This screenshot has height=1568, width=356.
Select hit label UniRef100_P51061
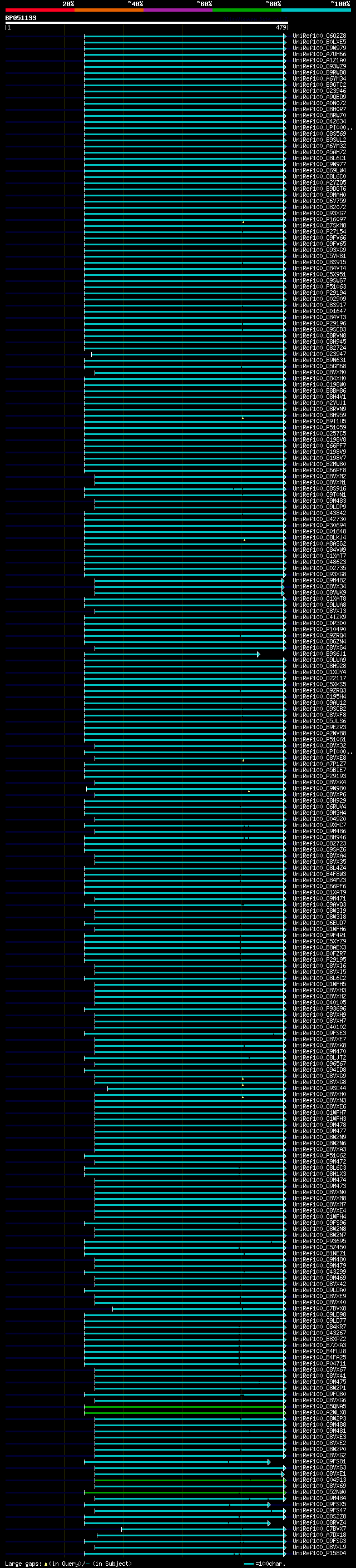pyautogui.click(x=319, y=740)
